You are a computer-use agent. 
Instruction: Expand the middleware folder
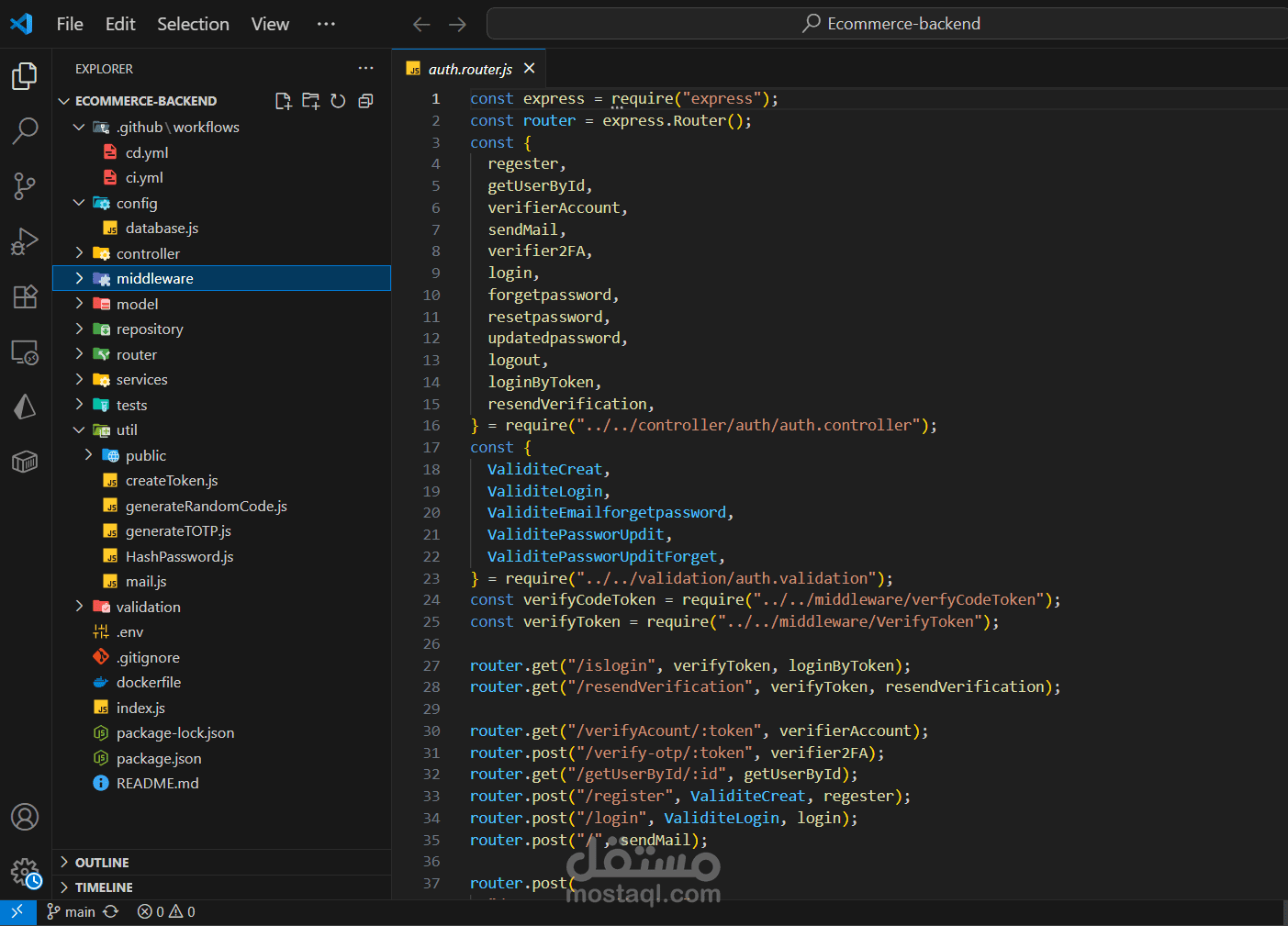tap(222, 278)
